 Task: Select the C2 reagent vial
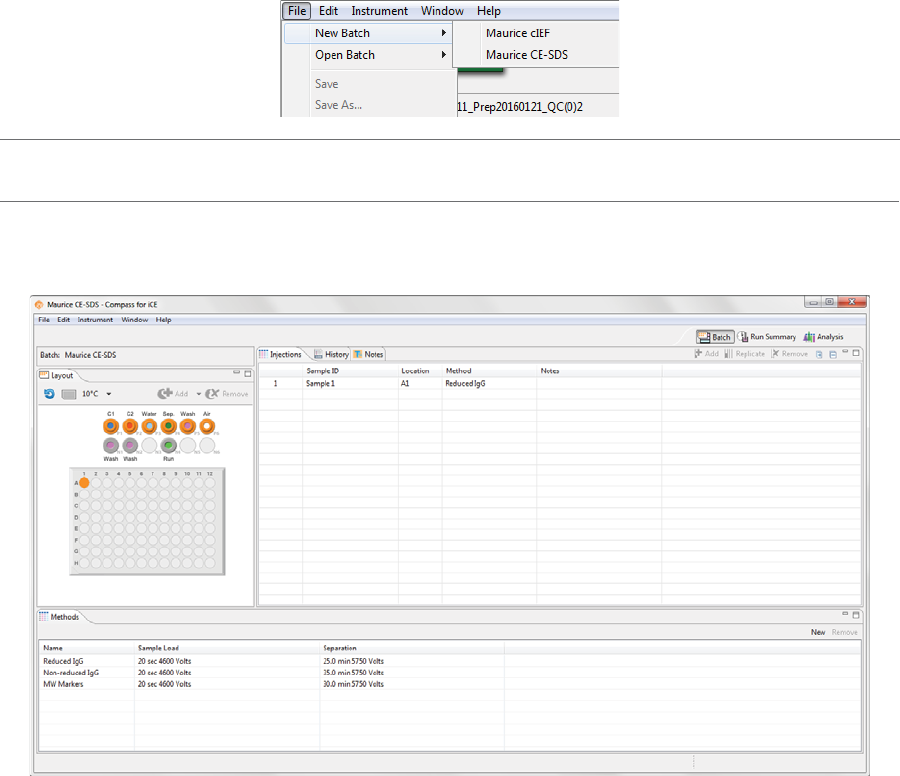[x=130, y=426]
